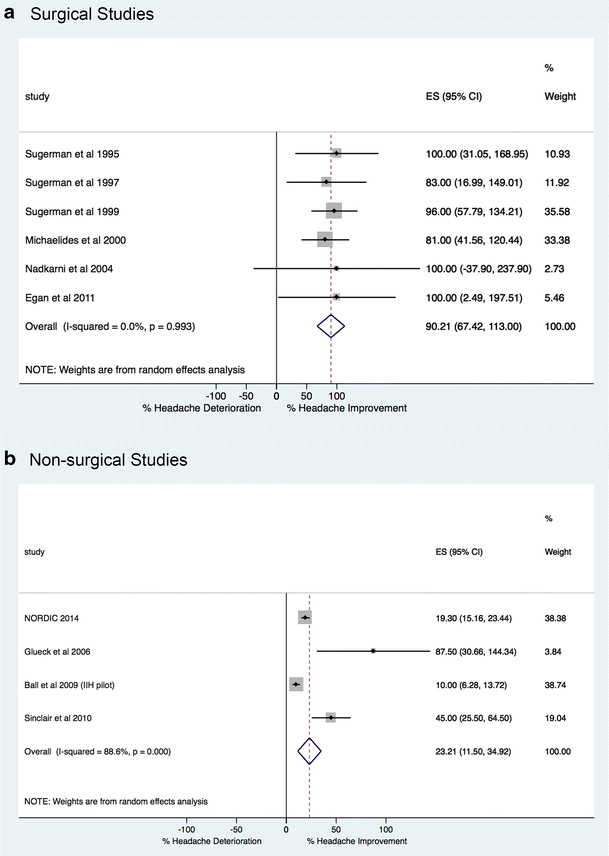
Task: Click the Ball et al 2009 square marker
Action: [x=296, y=684]
